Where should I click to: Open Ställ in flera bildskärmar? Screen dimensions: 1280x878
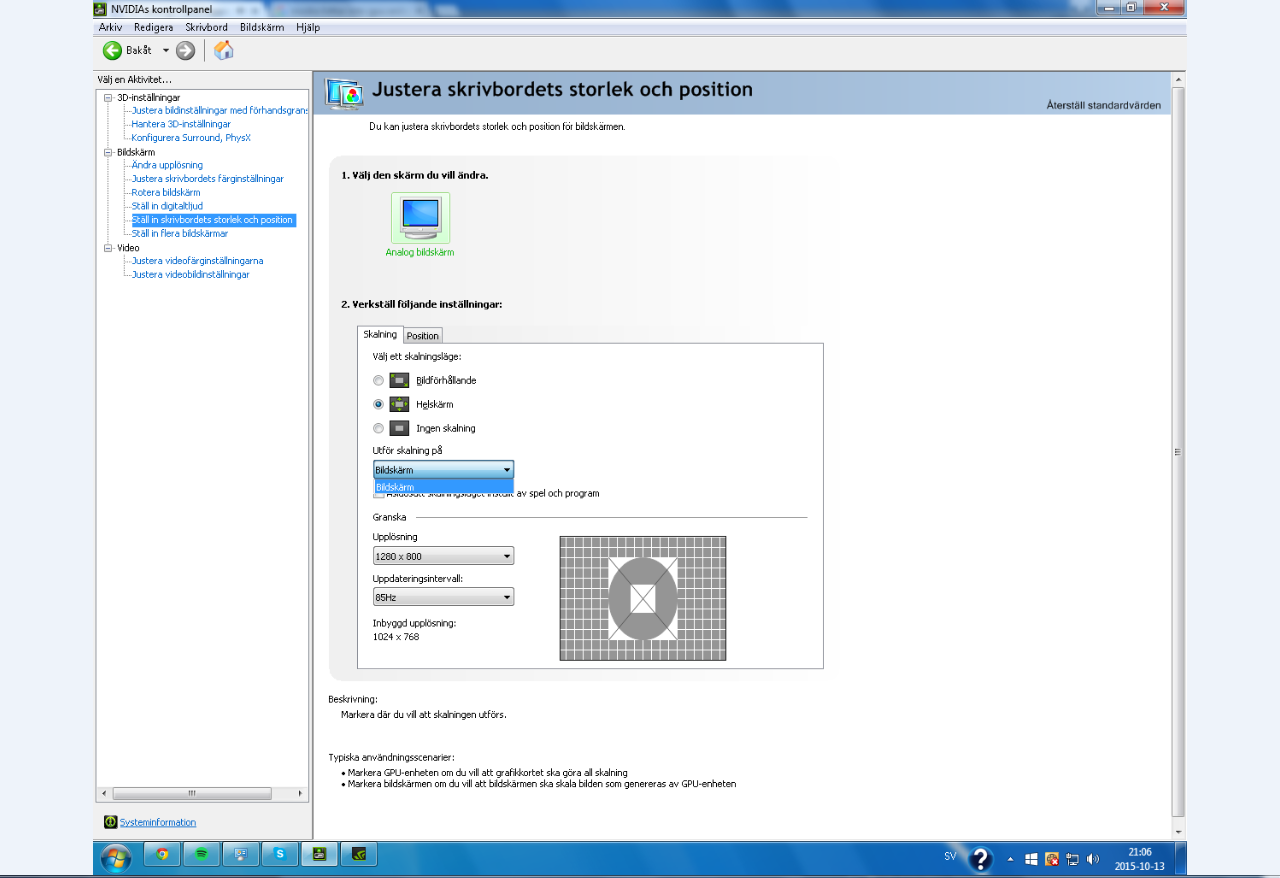click(x=180, y=233)
